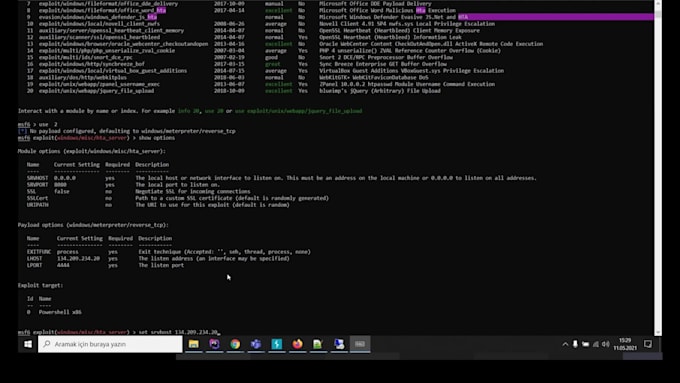Click the 'show options' command text

coord(157,138)
